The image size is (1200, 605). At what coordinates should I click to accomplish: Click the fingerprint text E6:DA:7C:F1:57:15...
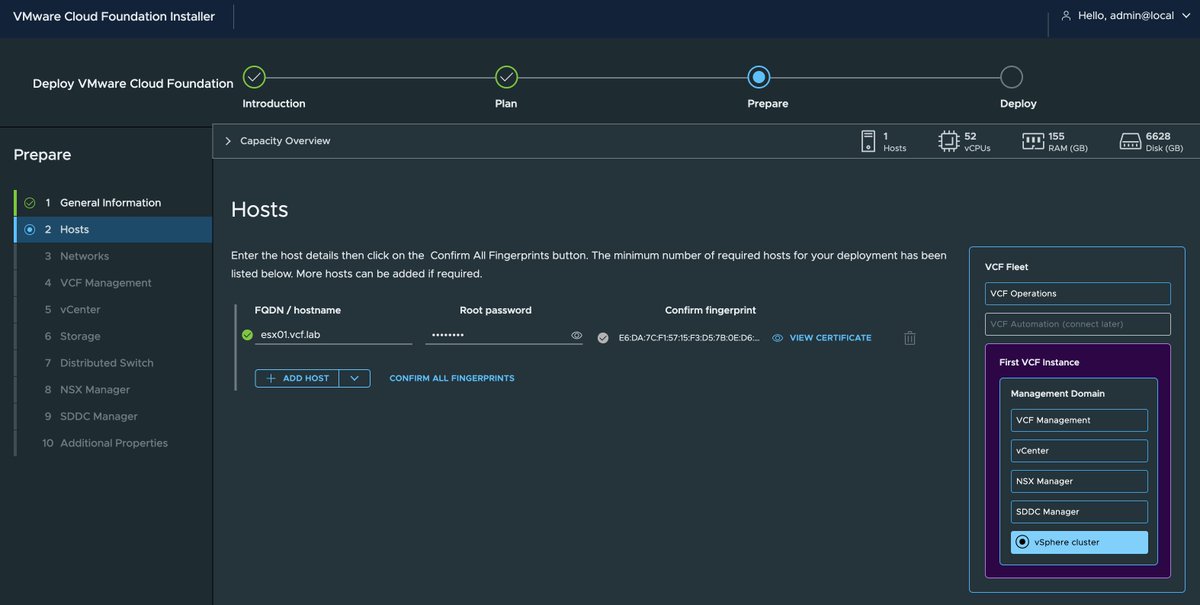click(689, 338)
